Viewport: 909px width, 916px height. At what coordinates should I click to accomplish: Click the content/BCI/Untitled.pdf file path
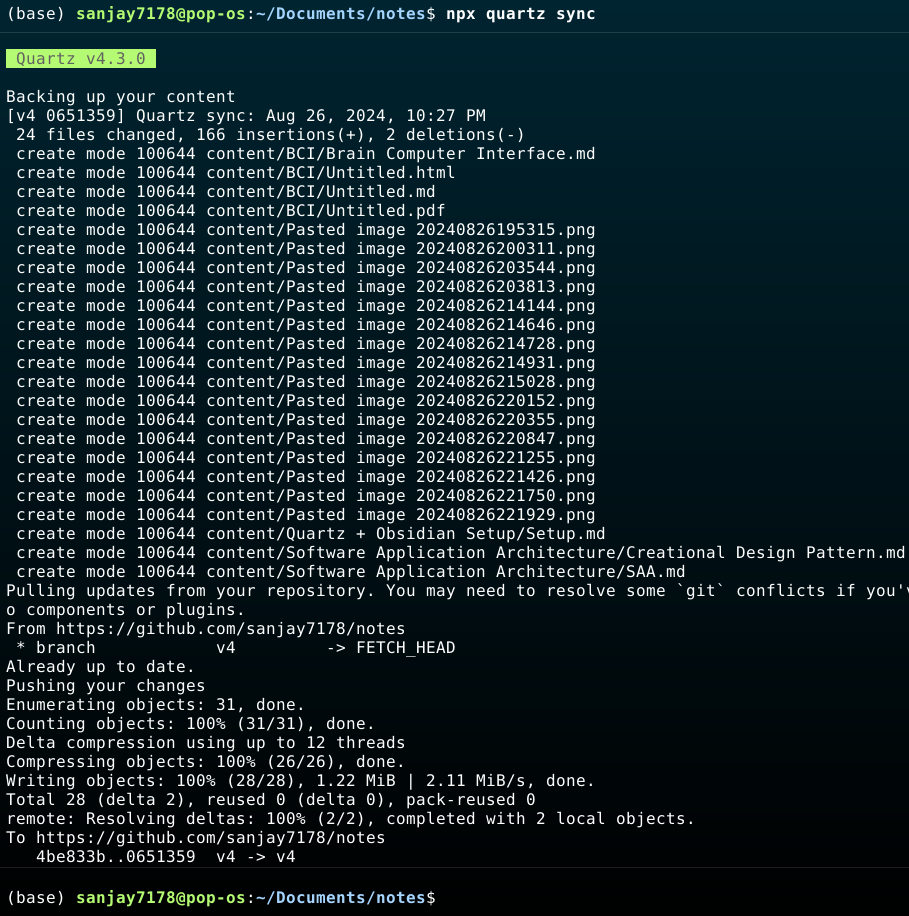325,211
